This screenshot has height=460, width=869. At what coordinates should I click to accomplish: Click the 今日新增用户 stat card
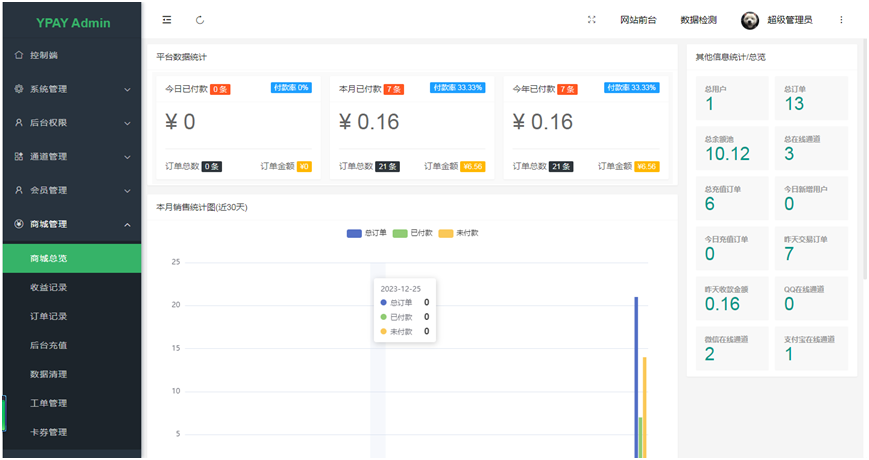tap(811, 198)
